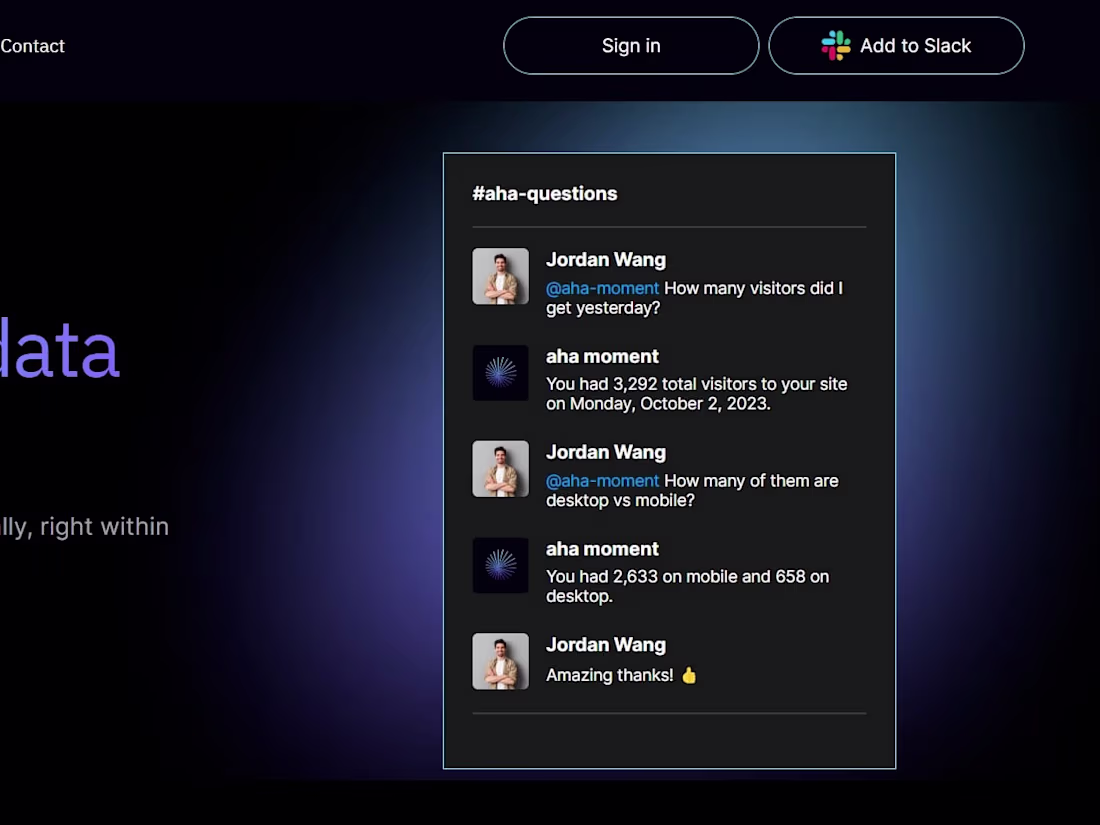This screenshot has width=1100, height=825.
Task: Click the #aha-questions channel title
Action: click(544, 194)
